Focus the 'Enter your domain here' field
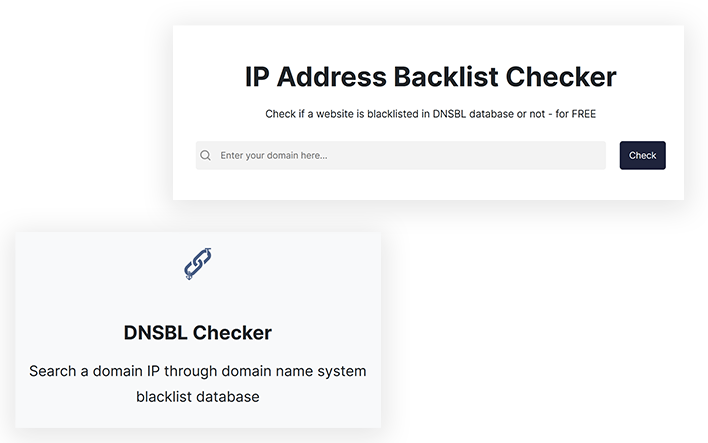Screen dimensions: 708x443 click(x=401, y=155)
